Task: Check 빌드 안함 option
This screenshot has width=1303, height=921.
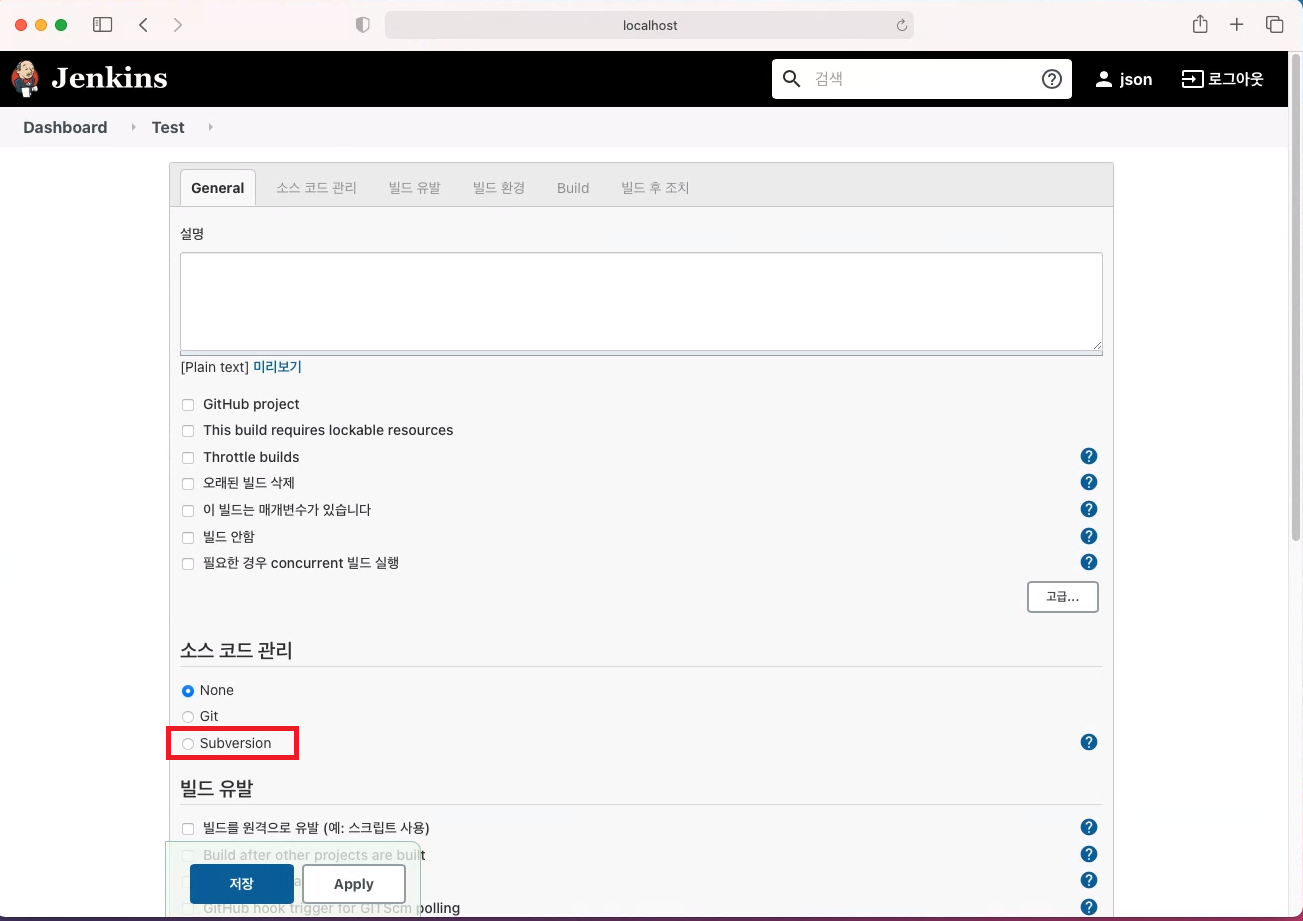Action: [188, 538]
